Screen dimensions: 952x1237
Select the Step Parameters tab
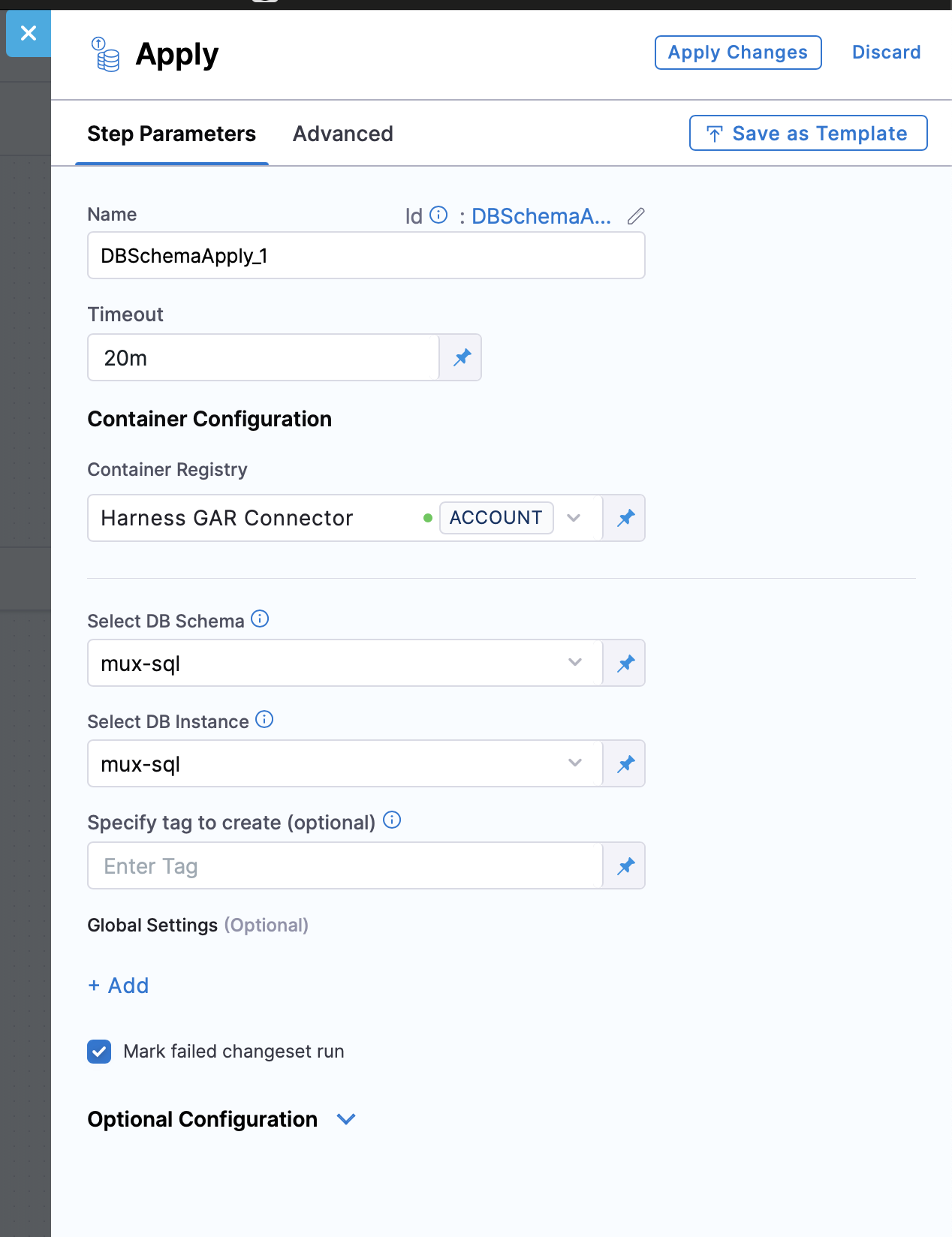click(x=172, y=134)
